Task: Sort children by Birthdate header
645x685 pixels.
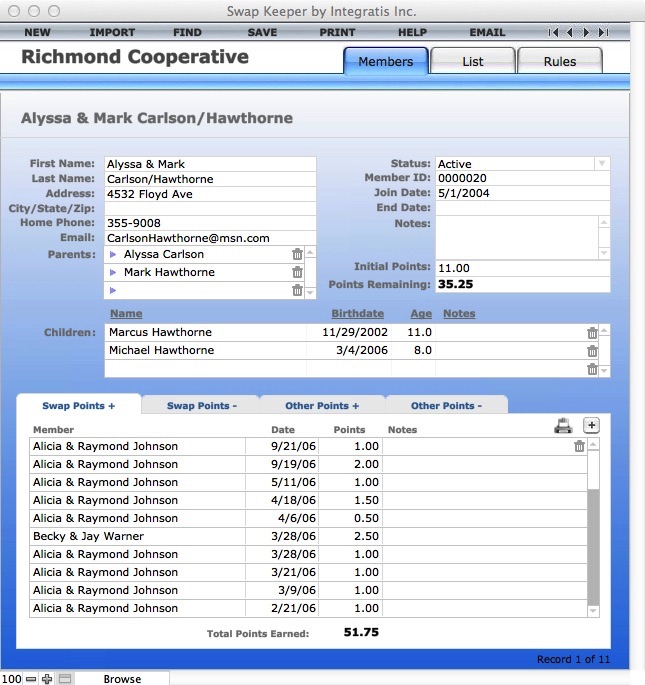Action: [357, 313]
